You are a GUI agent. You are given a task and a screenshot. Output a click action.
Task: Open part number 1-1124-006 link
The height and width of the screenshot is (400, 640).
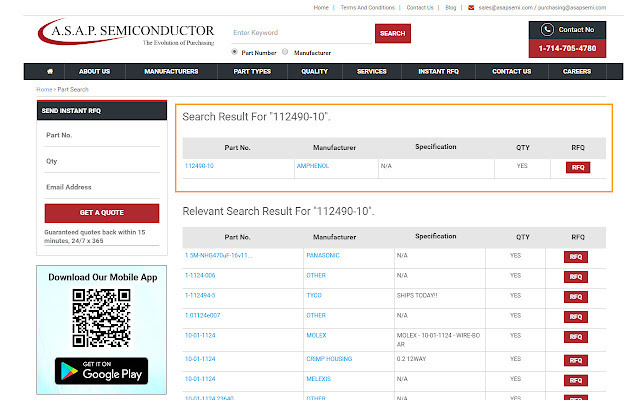(x=200, y=275)
